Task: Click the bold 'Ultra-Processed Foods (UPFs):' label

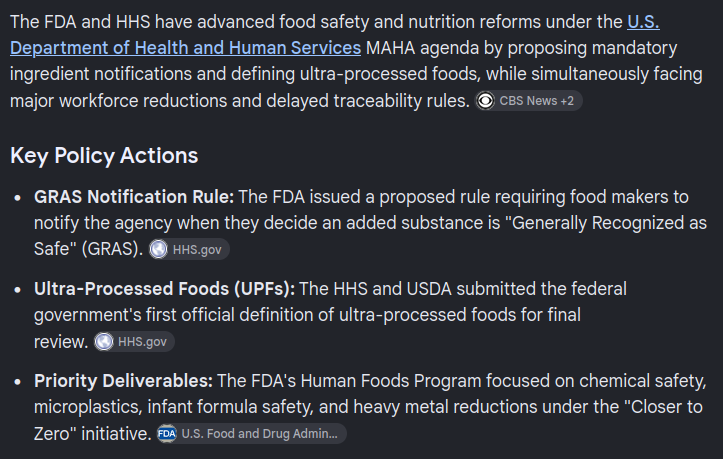Action: tap(164, 289)
